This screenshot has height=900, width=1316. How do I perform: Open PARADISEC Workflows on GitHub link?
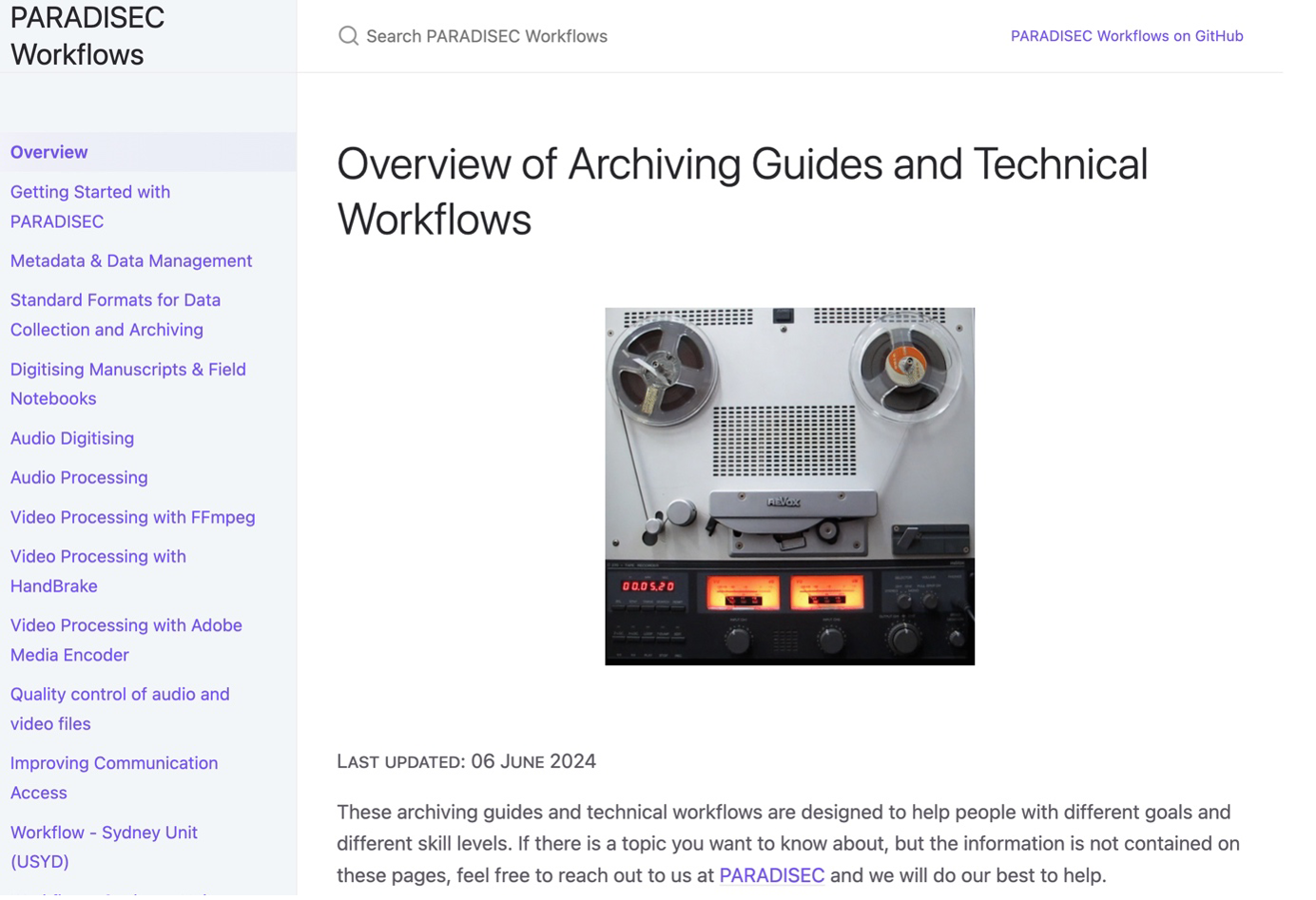pyautogui.click(x=1126, y=36)
